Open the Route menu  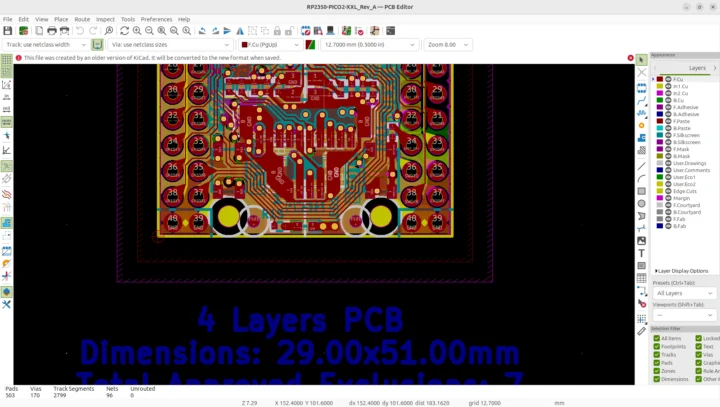(82, 19)
